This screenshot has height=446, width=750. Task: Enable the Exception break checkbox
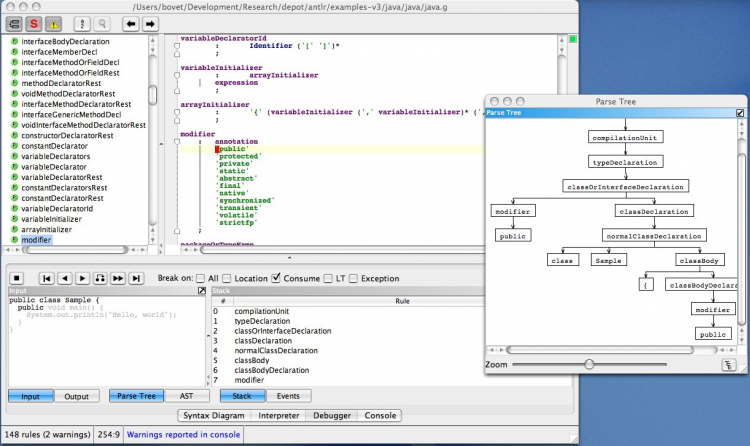click(x=353, y=278)
